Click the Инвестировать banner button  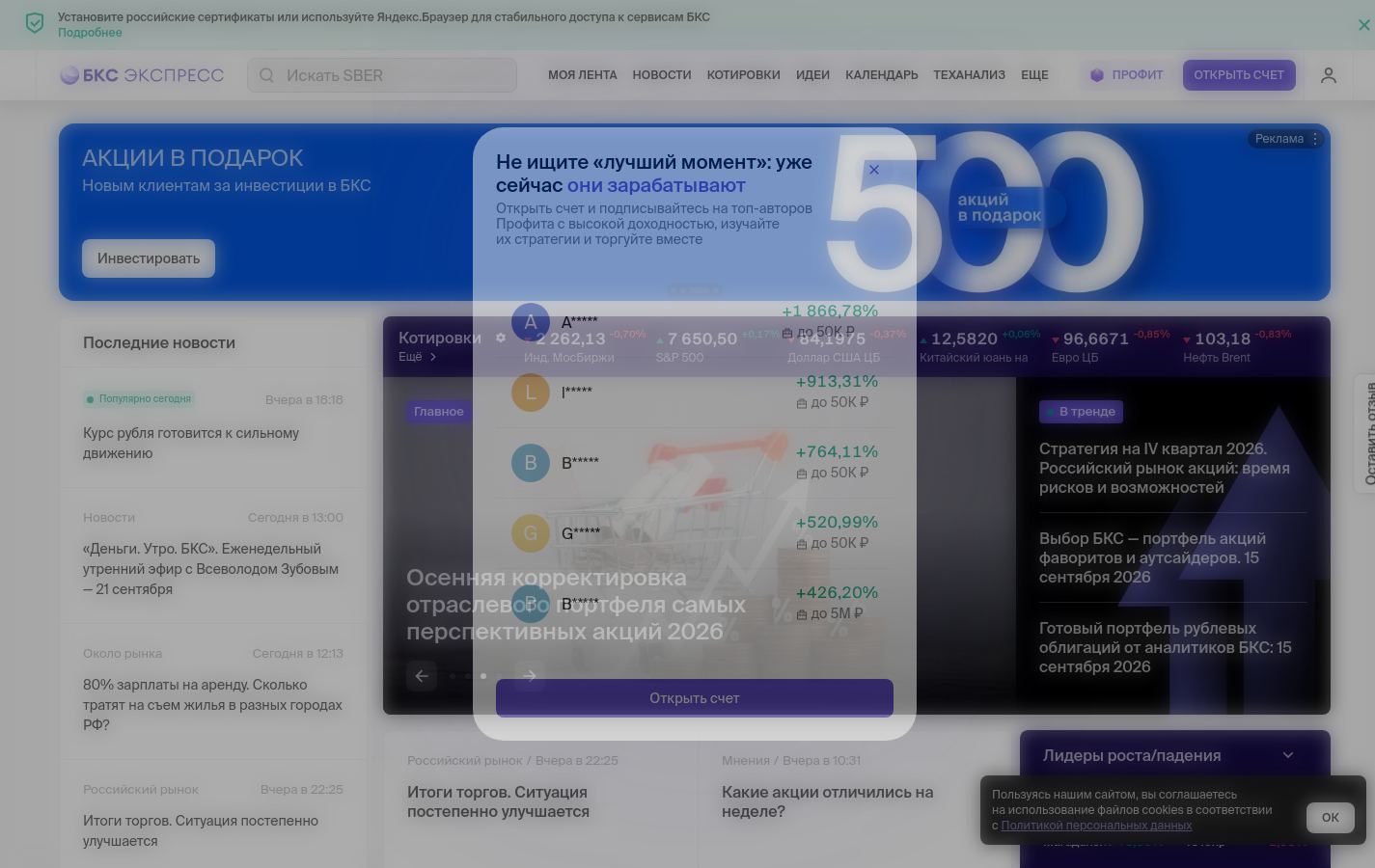pyautogui.click(x=149, y=258)
